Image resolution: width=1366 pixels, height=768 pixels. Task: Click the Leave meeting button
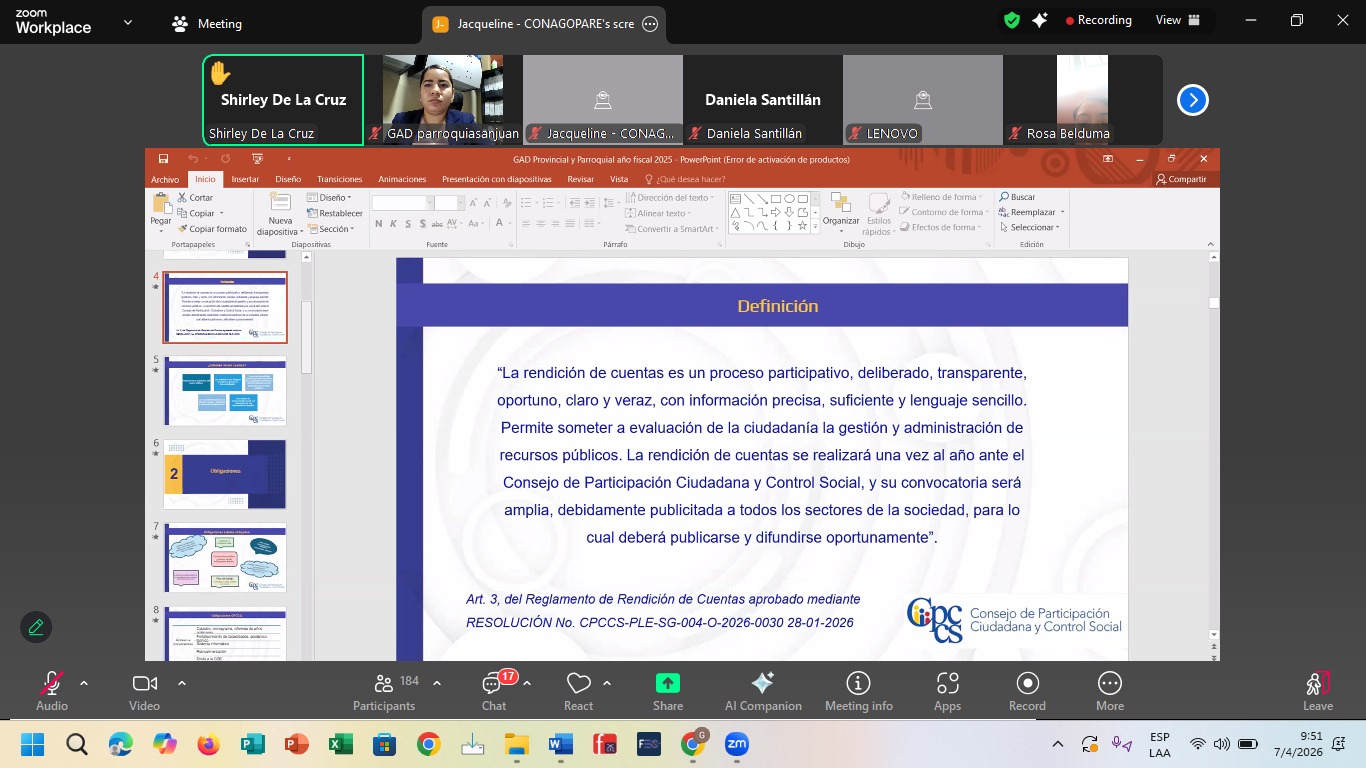(1317, 690)
